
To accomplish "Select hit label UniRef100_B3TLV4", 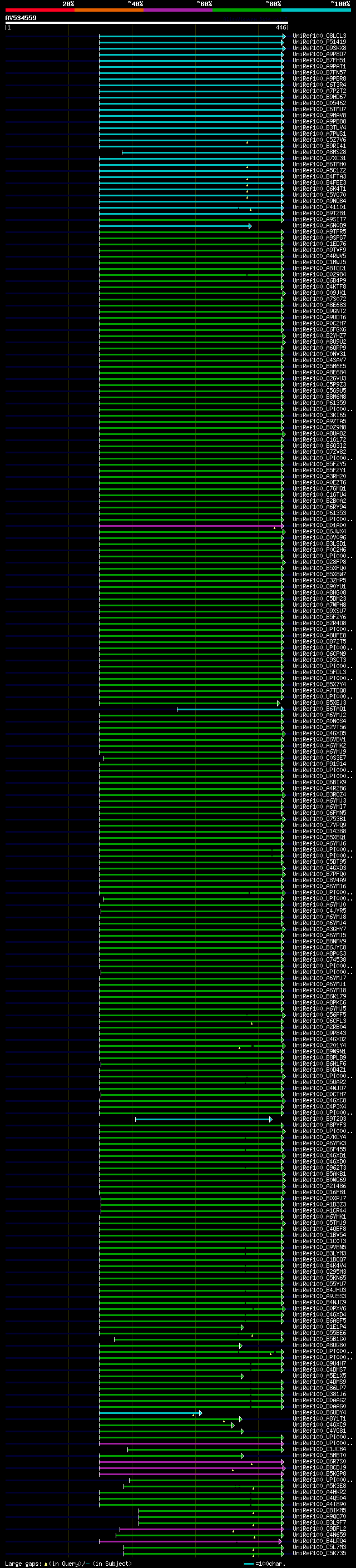I will [319, 128].
